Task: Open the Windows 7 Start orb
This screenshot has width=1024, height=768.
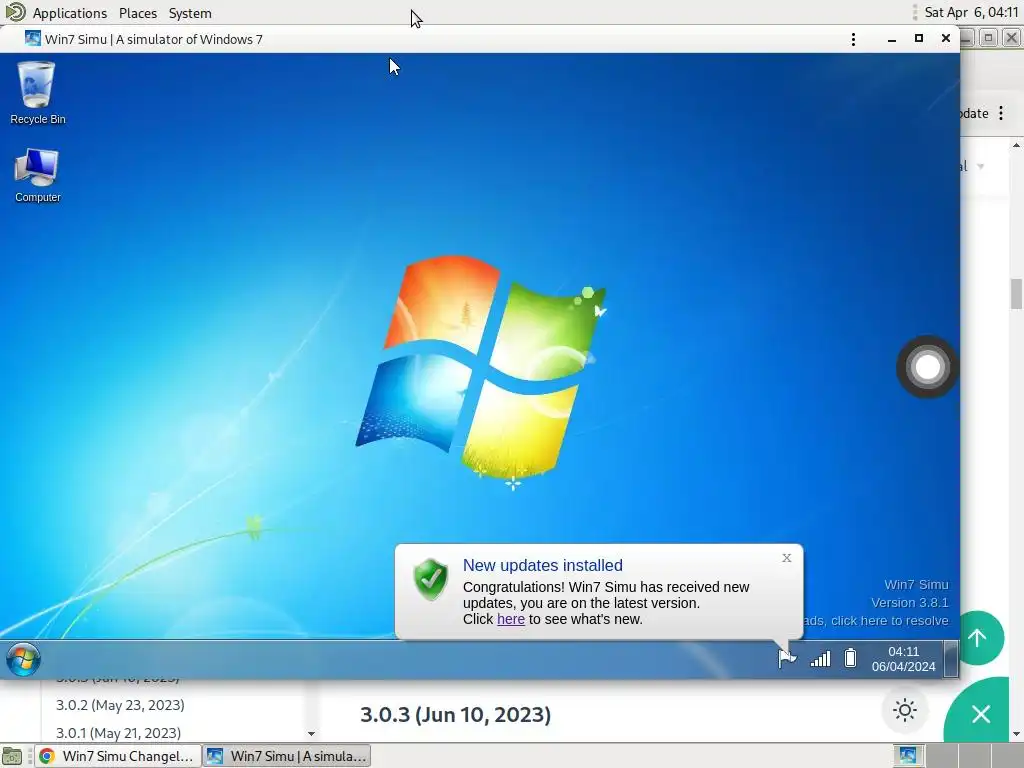Action: (24, 659)
